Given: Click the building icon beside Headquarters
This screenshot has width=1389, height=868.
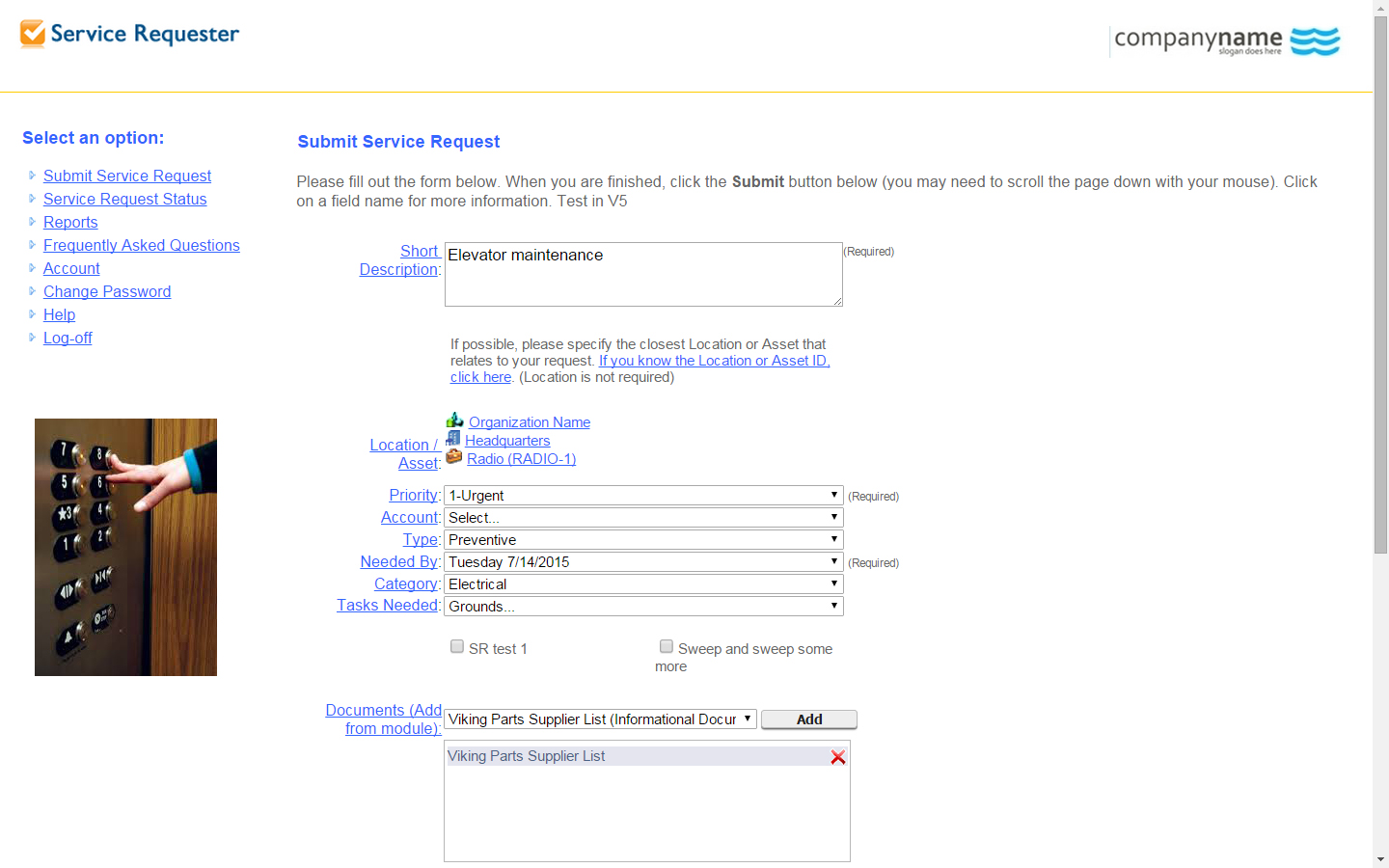Looking at the screenshot, I should point(453,438).
